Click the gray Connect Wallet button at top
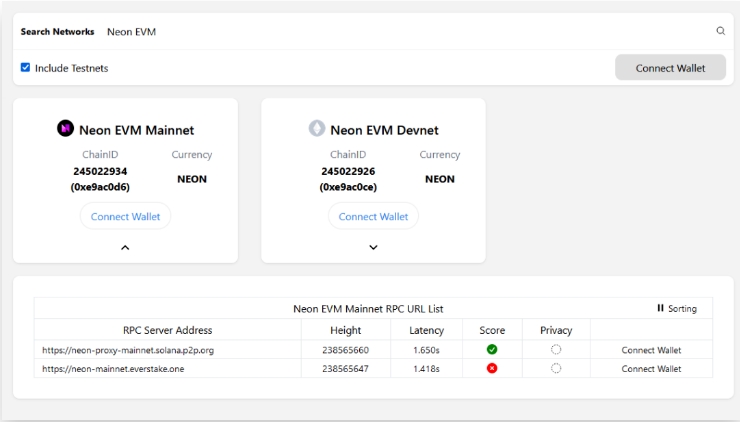This screenshot has height=422, width=740. coord(670,68)
